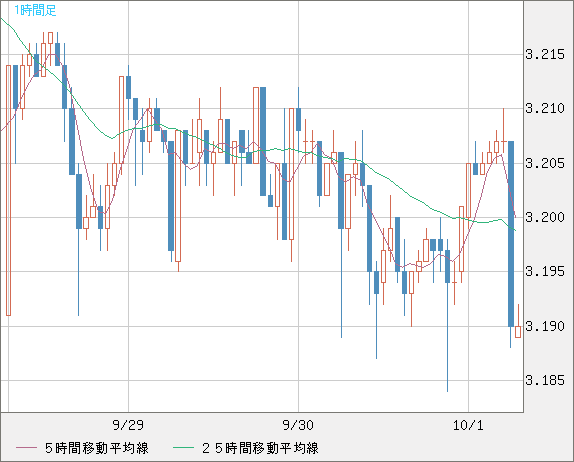Select the 3.215 price axis label
The image size is (574, 462).
click(x=545, y=55)
